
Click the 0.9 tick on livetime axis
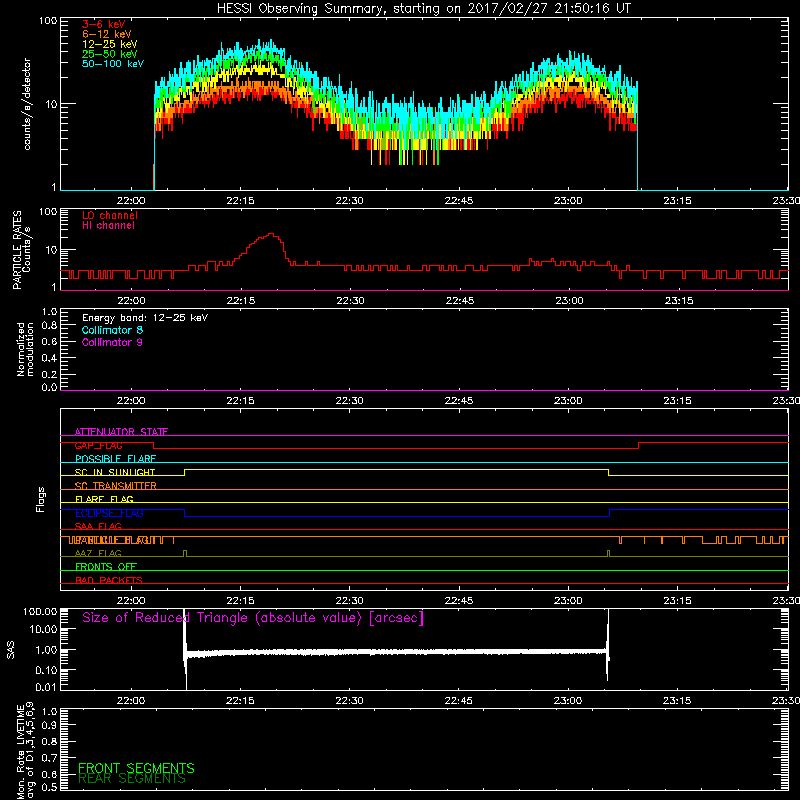[x=49, y=726]
